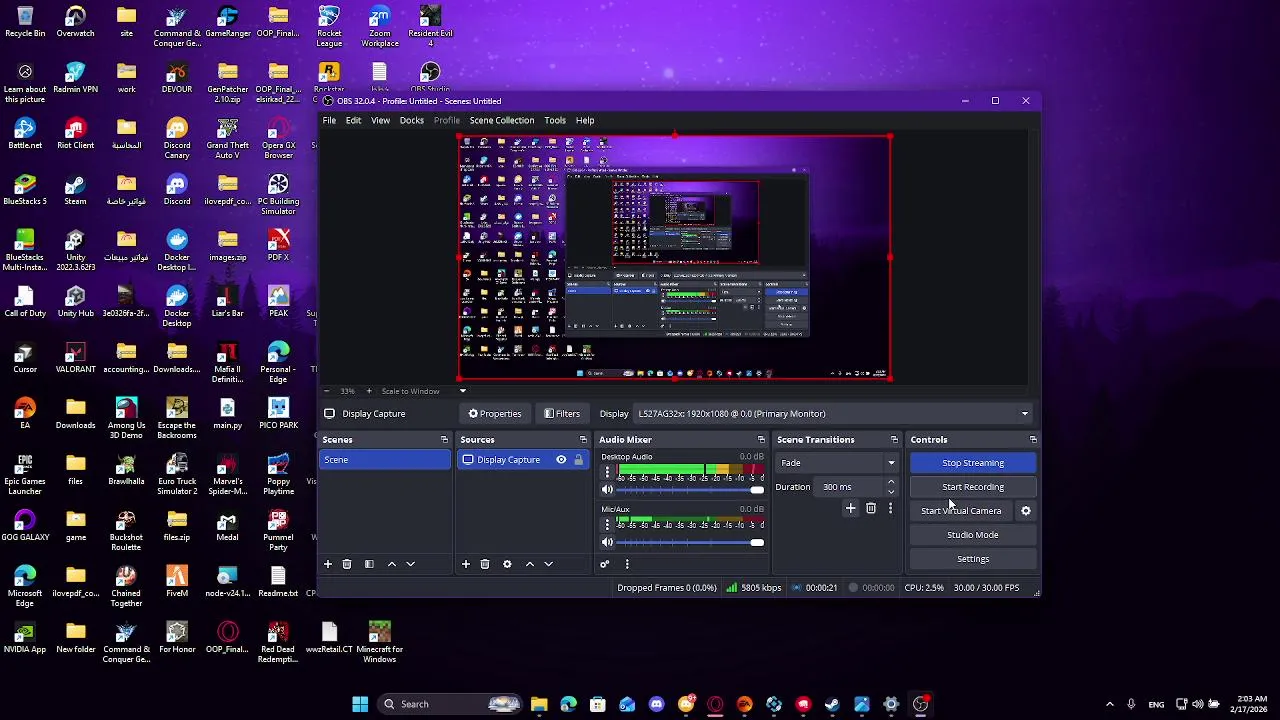Open Display monitor selection dropdown
1280x720 pixels.
pyautogui.click(x=834, y=414)
